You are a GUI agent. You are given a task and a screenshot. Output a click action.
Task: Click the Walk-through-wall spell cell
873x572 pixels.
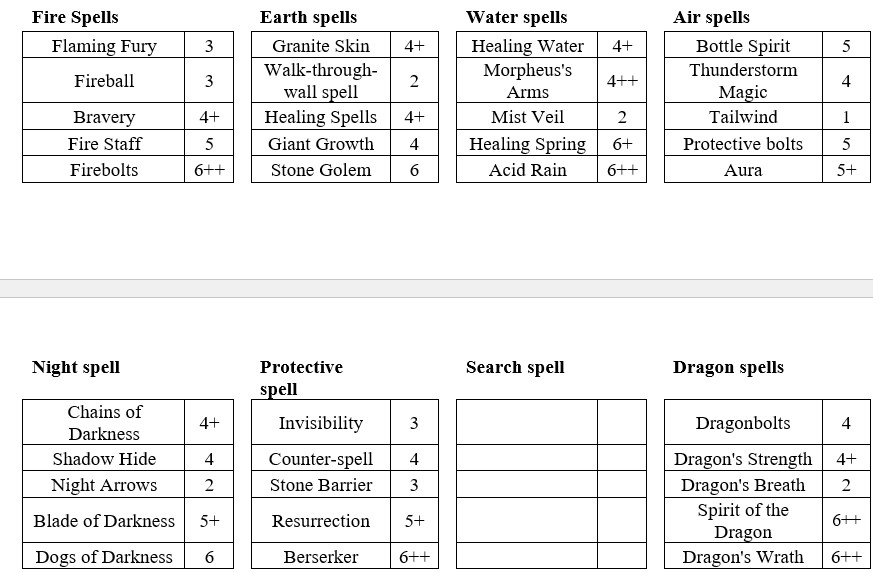[321, 81]
